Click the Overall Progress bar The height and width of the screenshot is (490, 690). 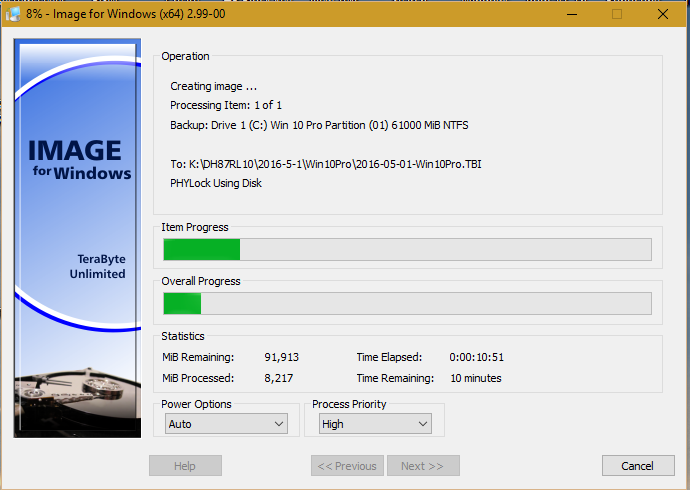point(407,303)
